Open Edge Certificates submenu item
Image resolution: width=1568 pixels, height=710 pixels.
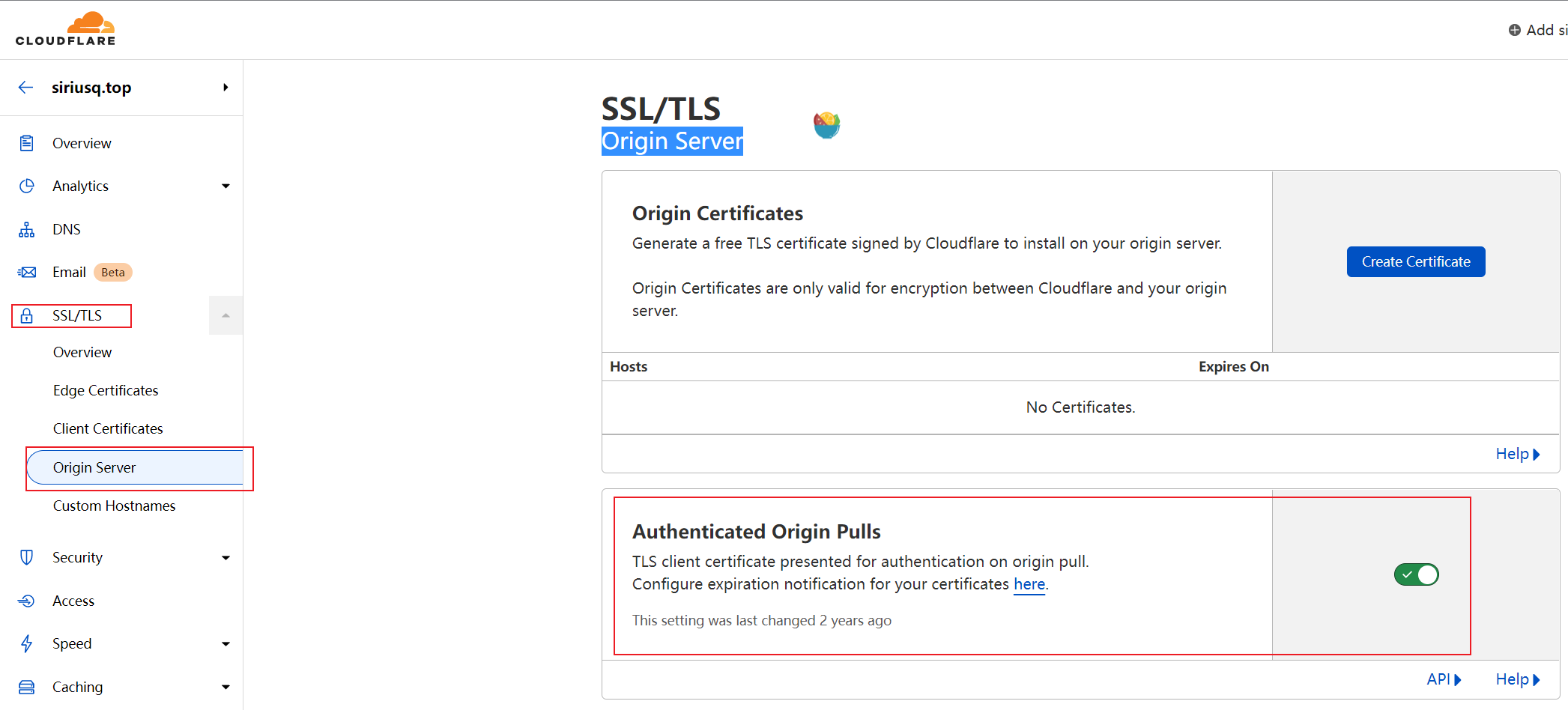click(106, 390)
